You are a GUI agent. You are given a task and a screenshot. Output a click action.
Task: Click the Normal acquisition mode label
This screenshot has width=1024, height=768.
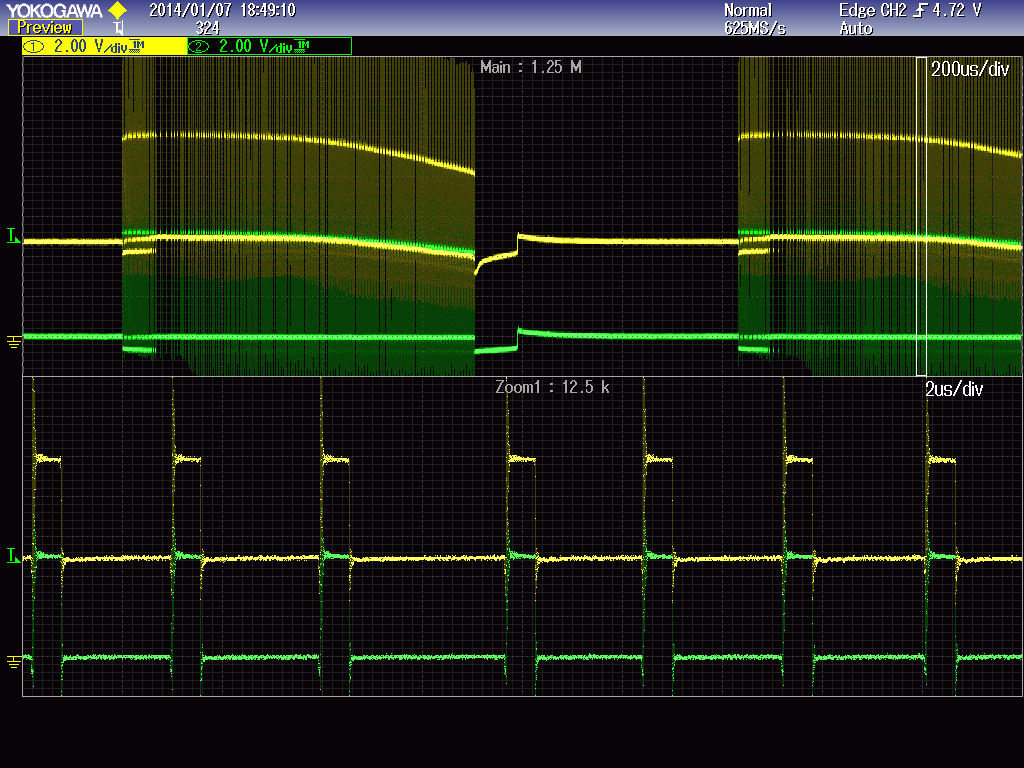coord(748,10)
